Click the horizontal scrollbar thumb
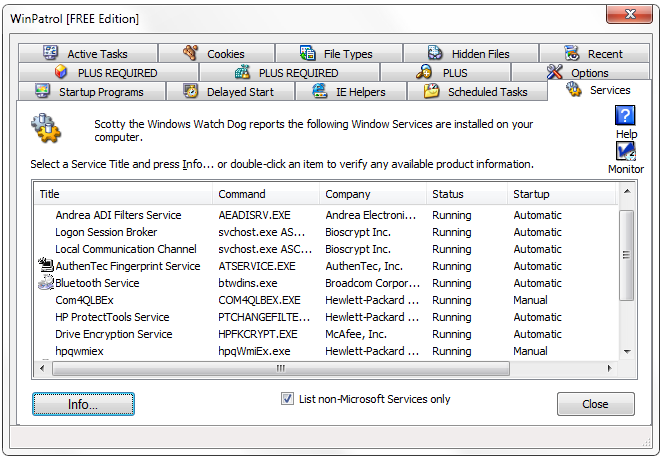Viewport: 663px width, 459px height. [281, 368]
